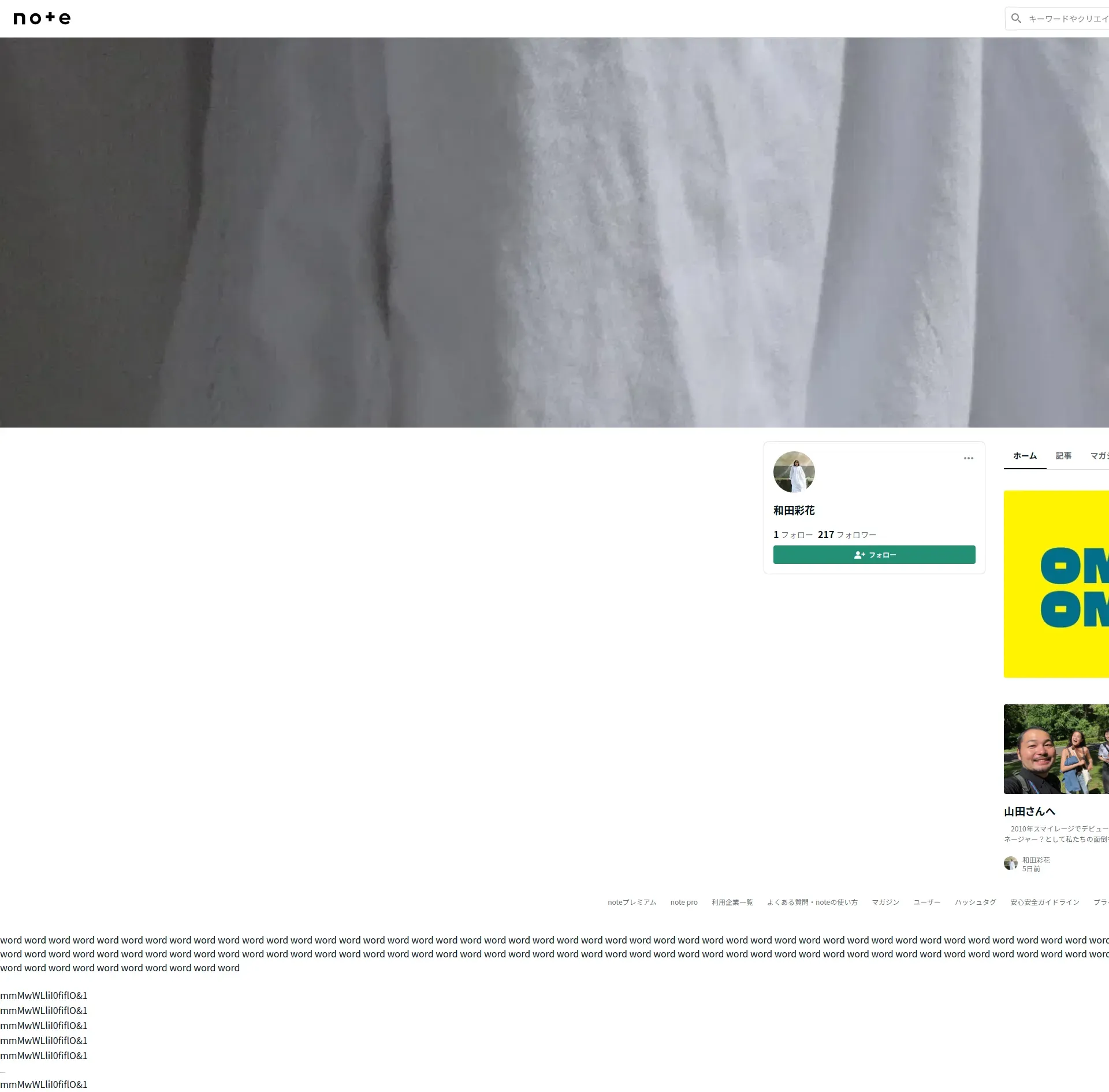Open 安心安全ガイドライン footer link
This screenshot has height=1092, width=1109.
(x=1044, y=902)
